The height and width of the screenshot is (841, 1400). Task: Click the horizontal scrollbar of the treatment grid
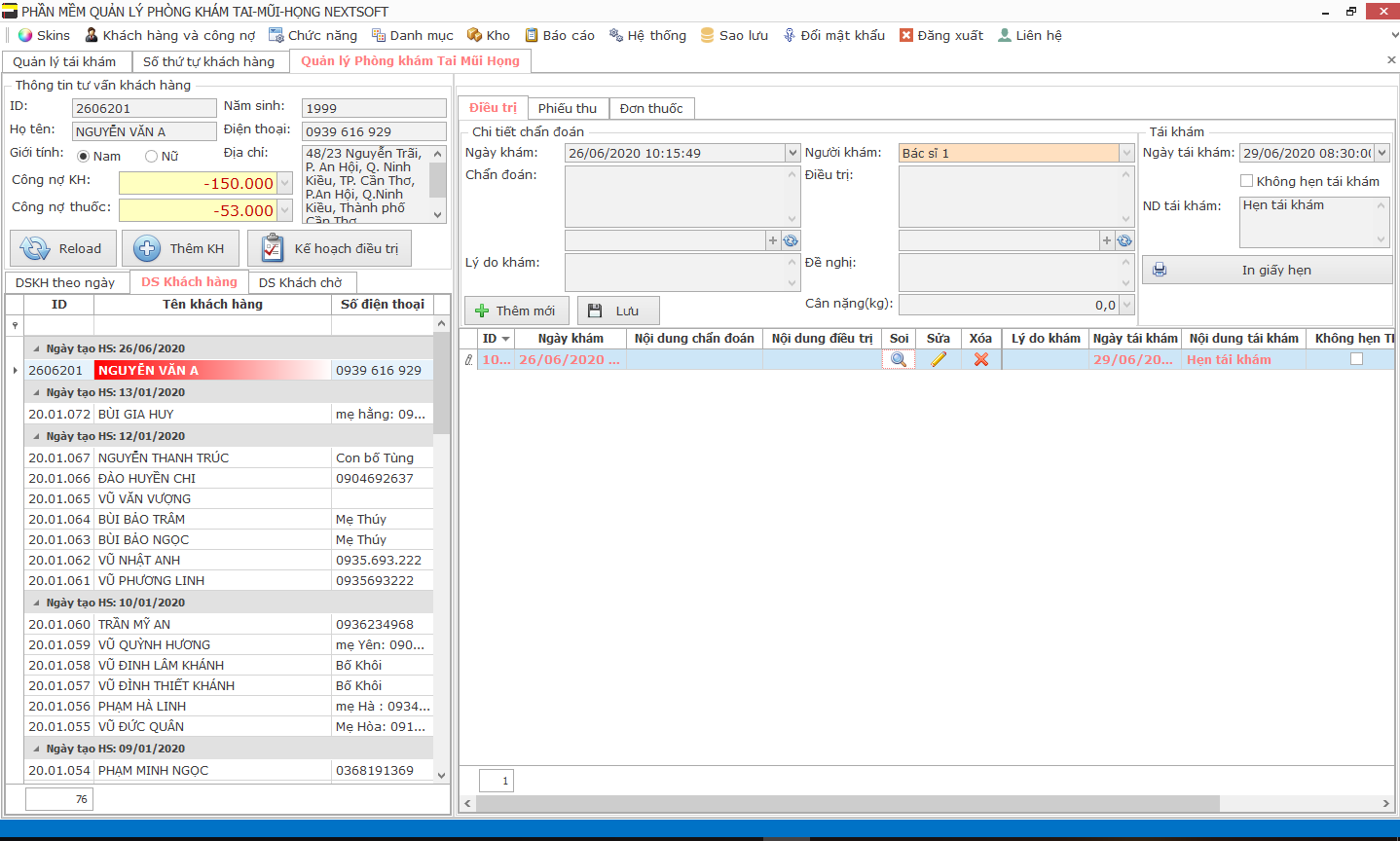click(x=847, y=803)
